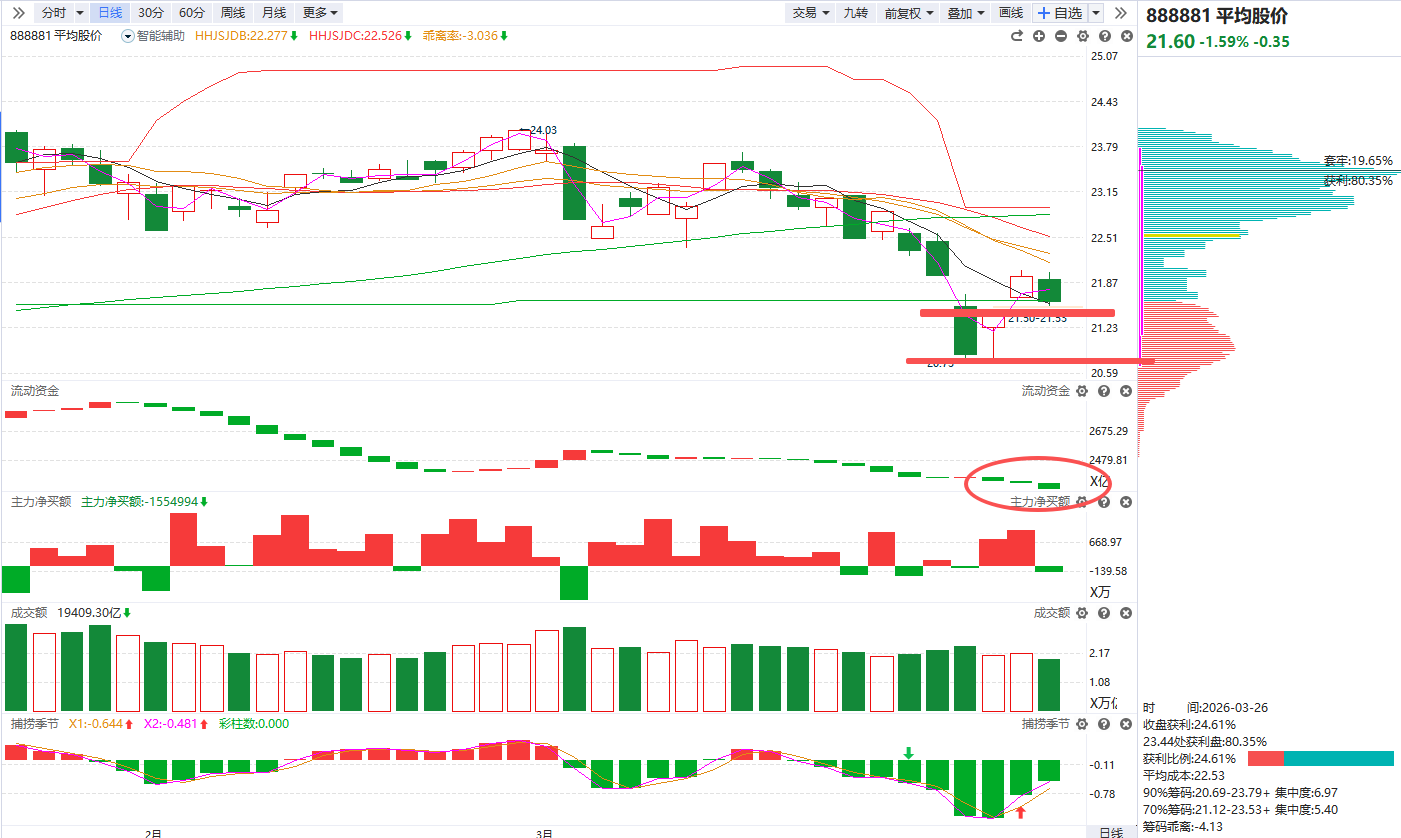Switch to 周线 weekly chart
Image resolution: width=1401 pixels, height=838 pixels.
[x=232, y=13]
